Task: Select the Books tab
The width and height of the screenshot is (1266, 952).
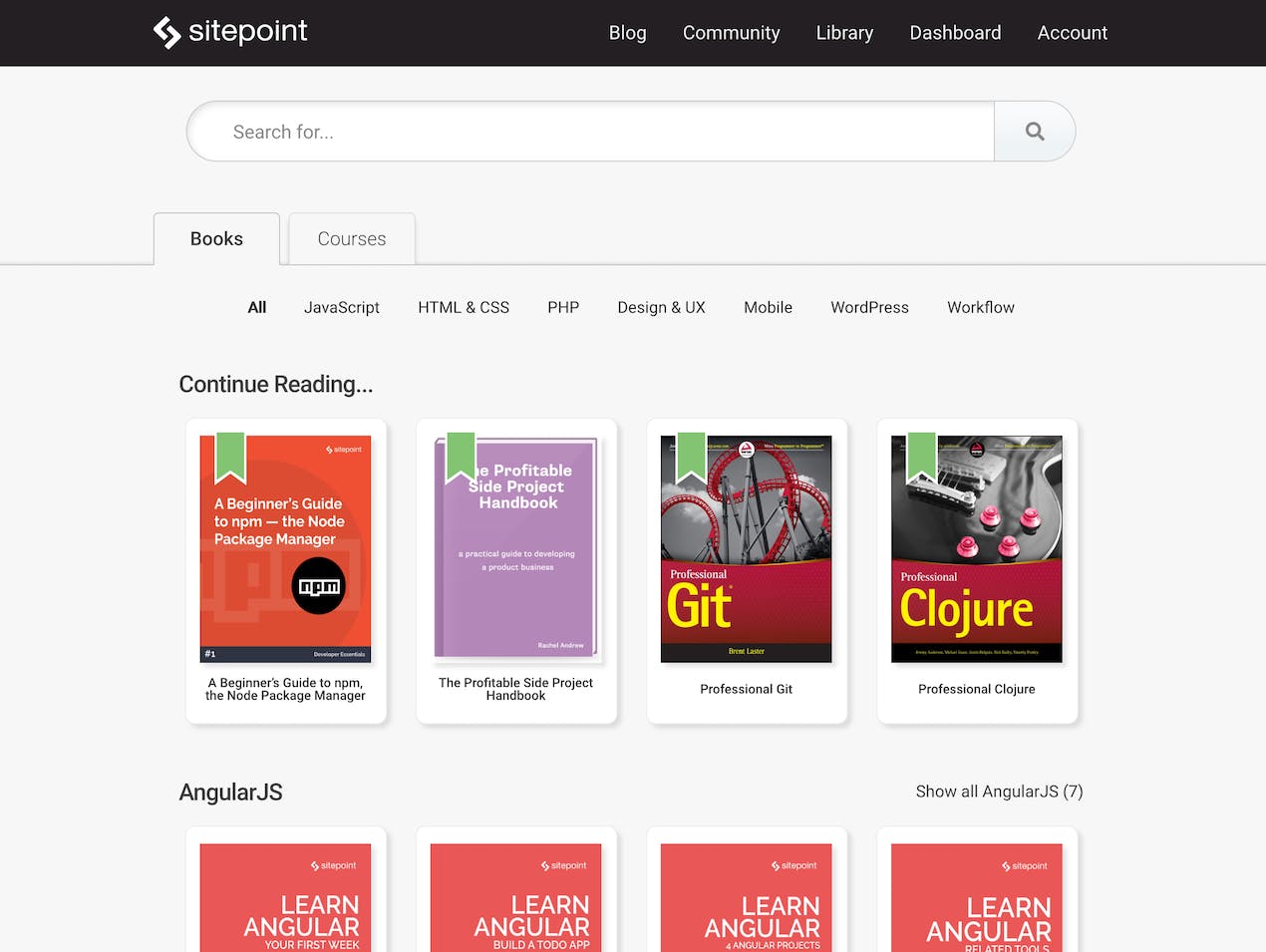Action: coord(216,239)
